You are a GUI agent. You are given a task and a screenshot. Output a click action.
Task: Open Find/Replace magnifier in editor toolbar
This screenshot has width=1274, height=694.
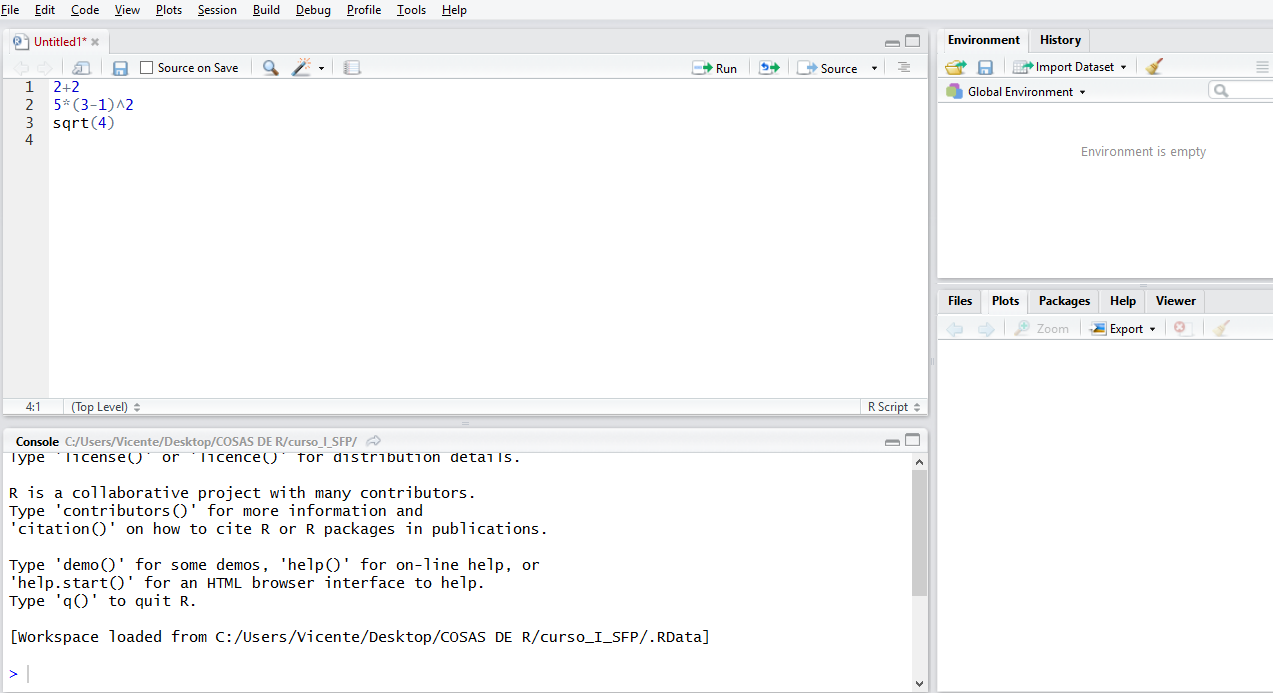(270, 68)
